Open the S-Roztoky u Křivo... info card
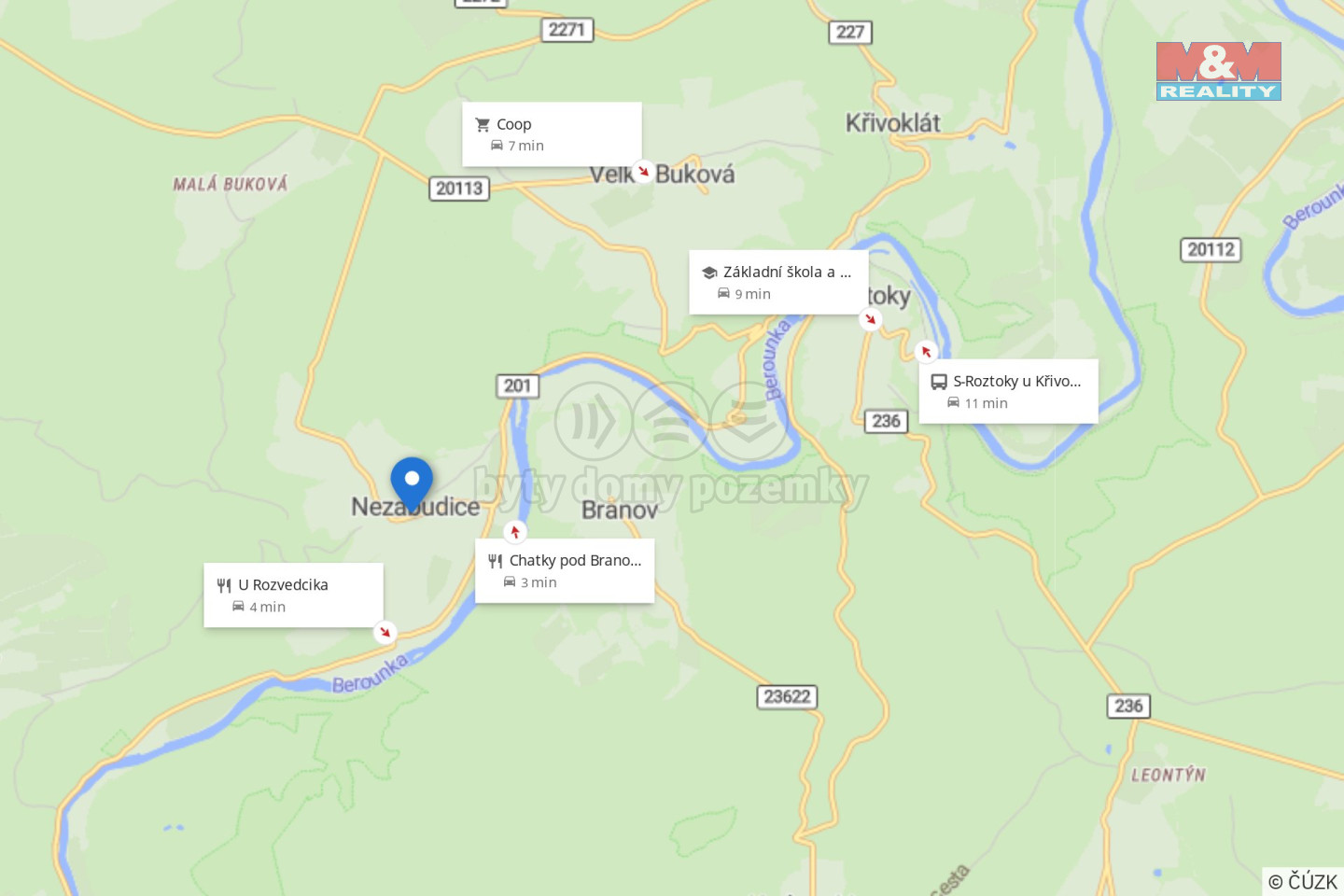The image size is (1344, 896). [x=1009, y=391]
